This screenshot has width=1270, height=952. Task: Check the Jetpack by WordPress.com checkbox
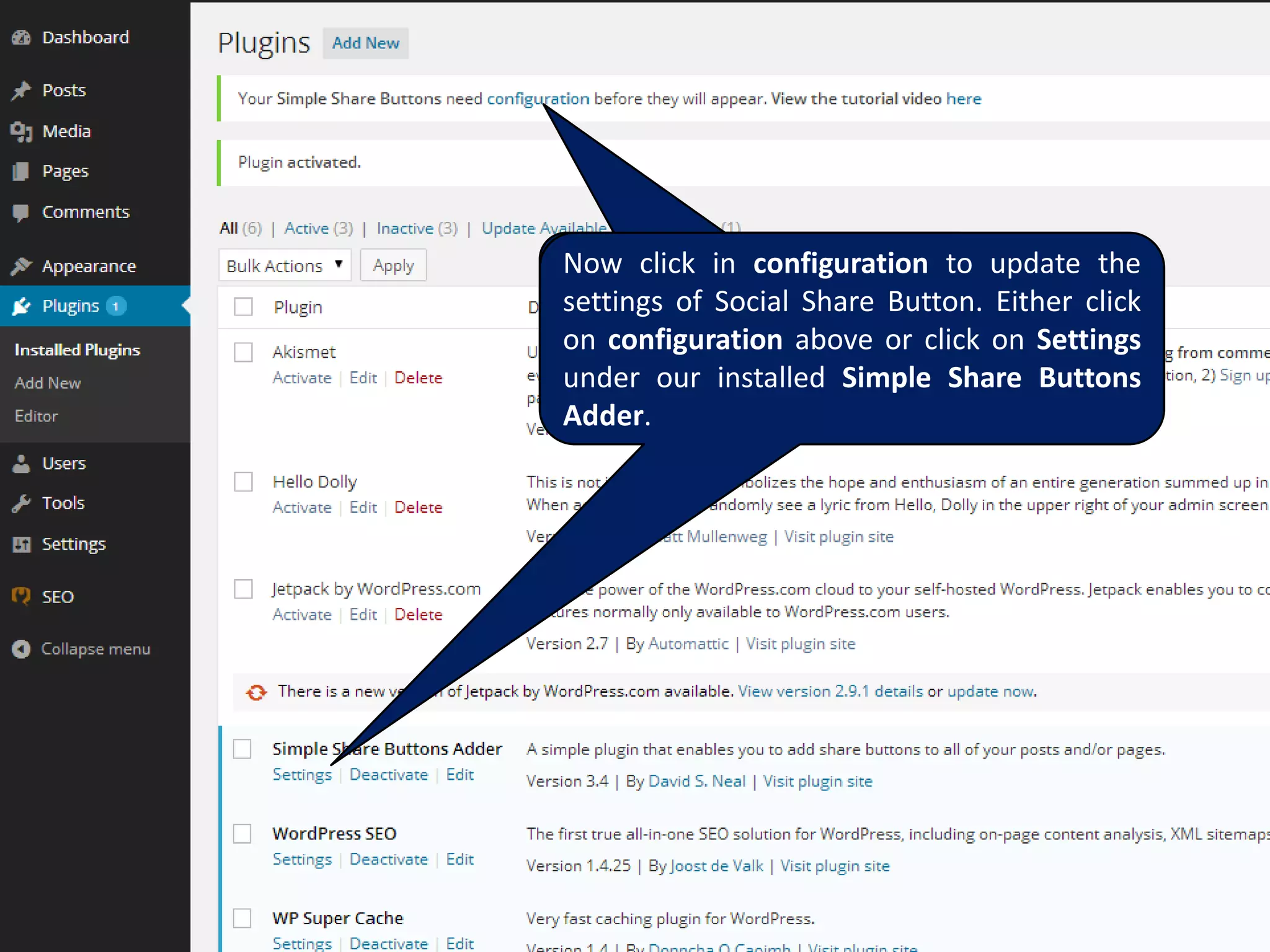(243, 589)
